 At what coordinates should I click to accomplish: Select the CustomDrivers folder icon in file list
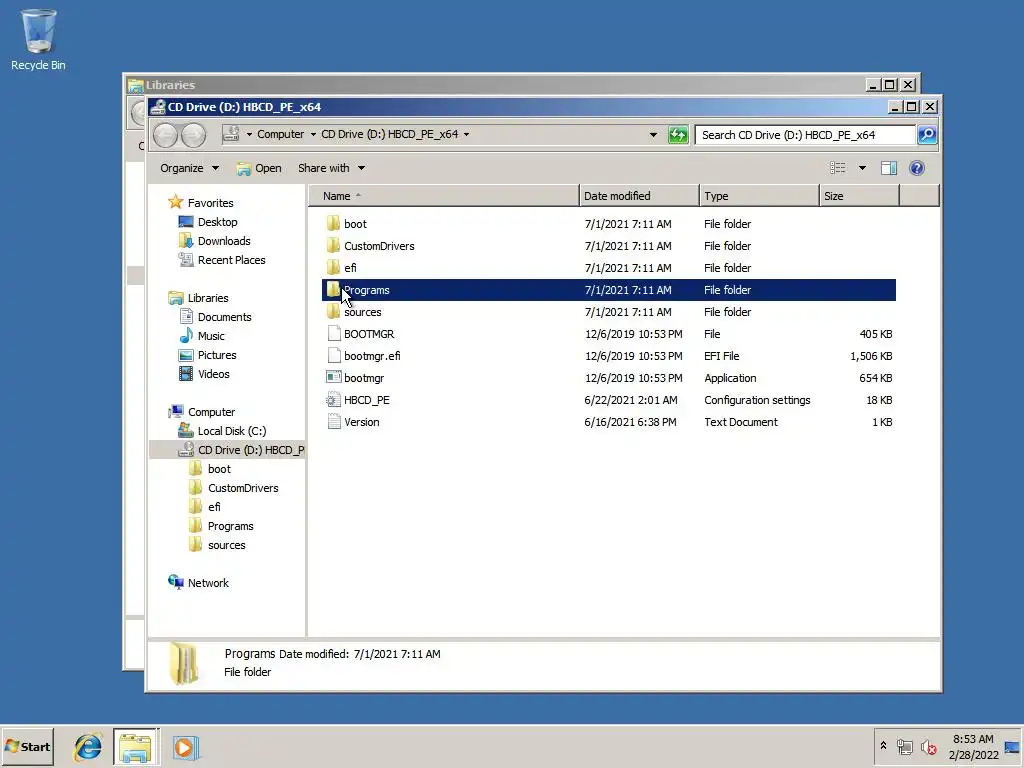click(x=333, y=246)
